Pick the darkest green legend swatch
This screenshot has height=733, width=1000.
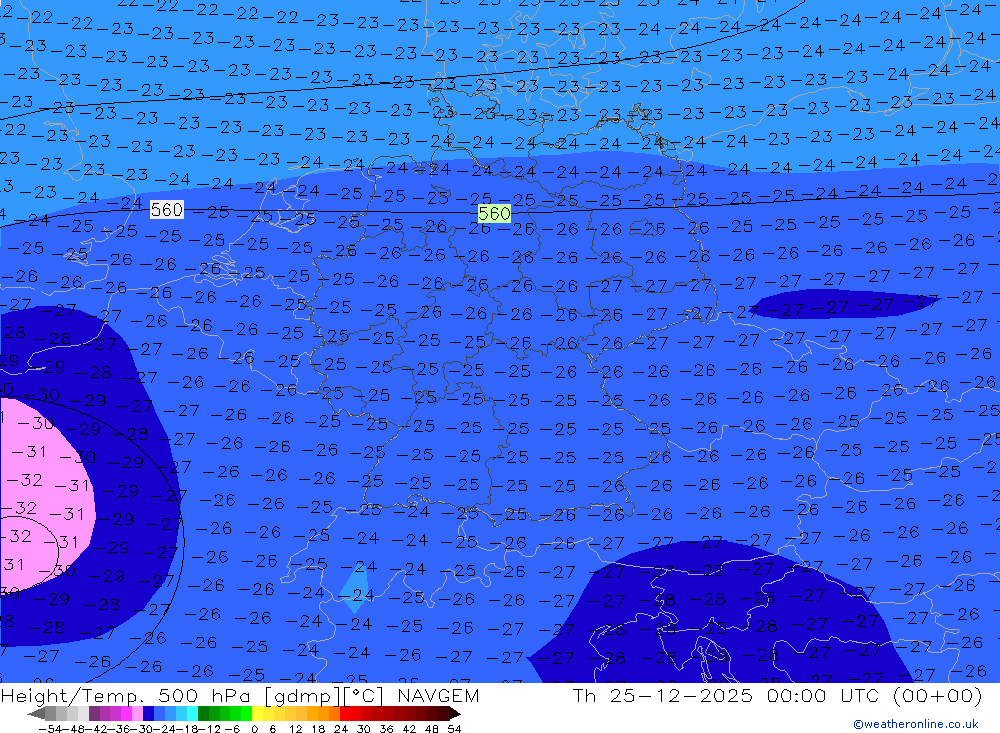pos(203,714)
